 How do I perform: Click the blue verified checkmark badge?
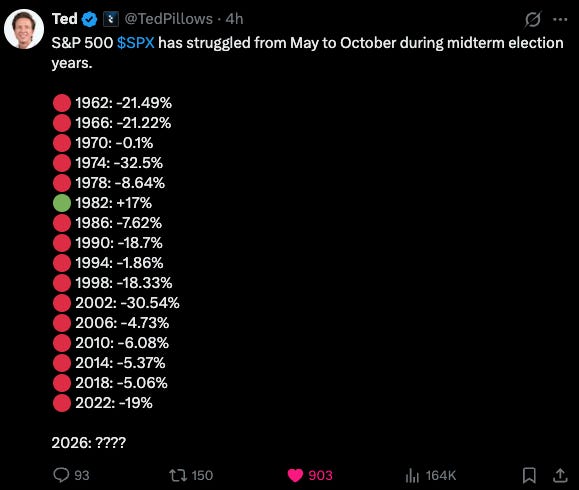[x=89, y=19]
